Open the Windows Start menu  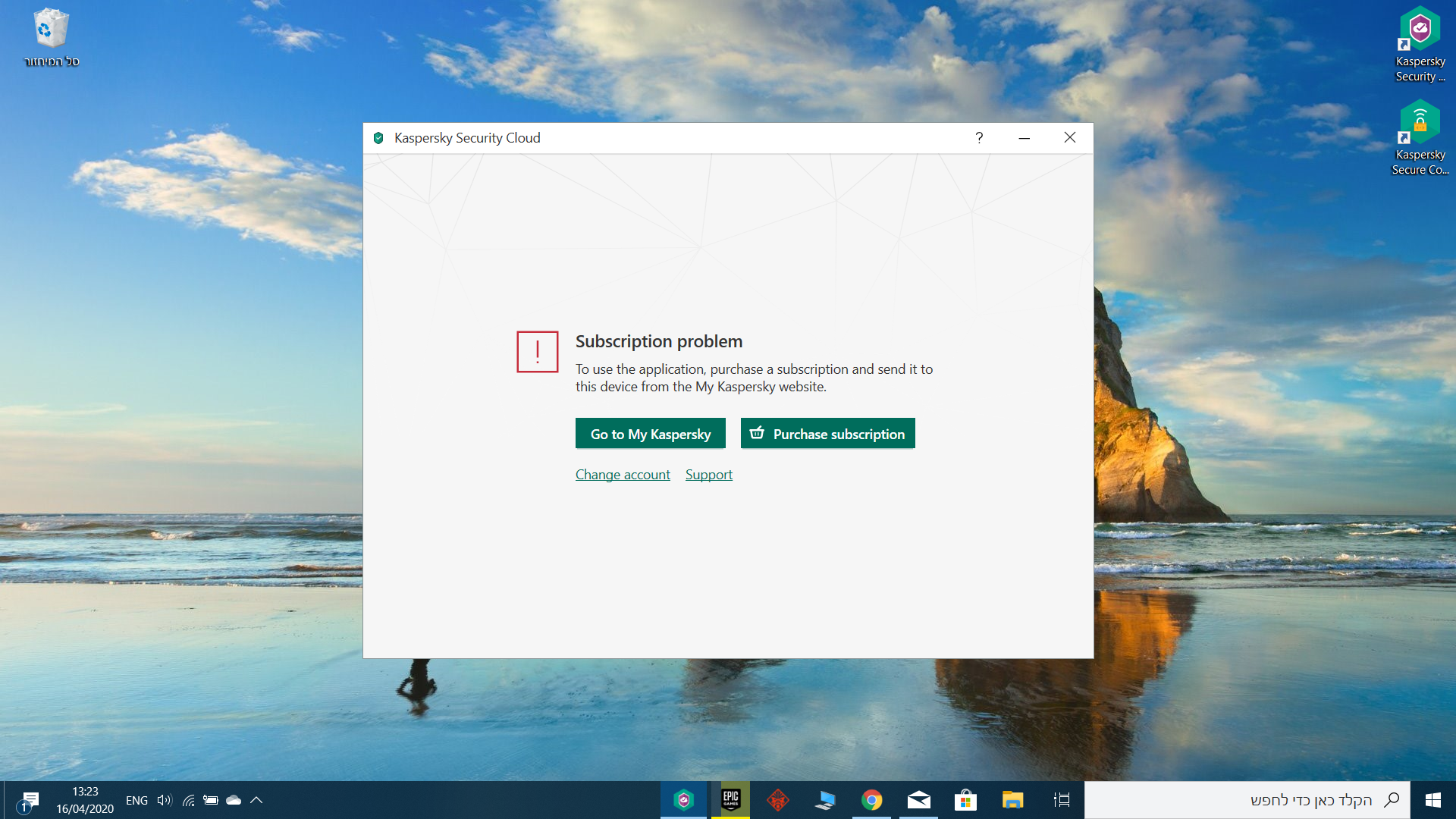[1433, 800]
